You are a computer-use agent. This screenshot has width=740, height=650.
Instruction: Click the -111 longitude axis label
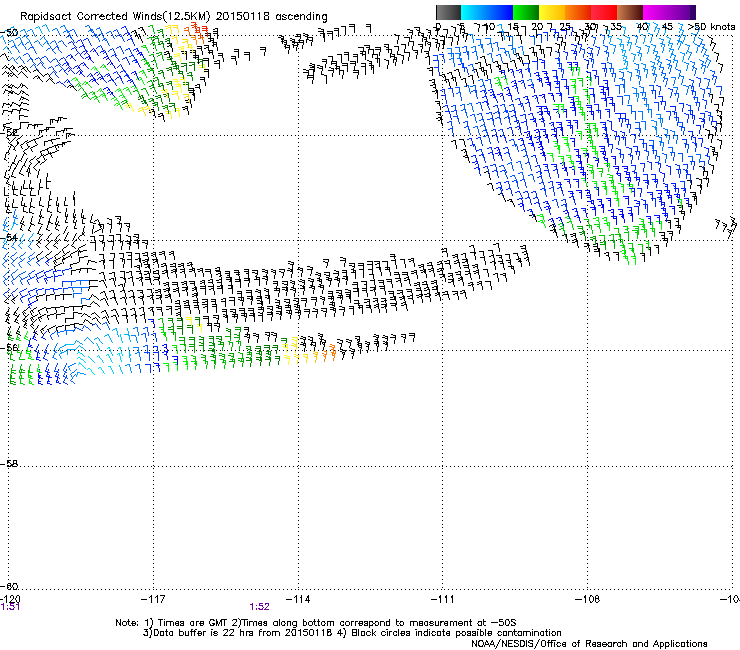tap(443, 599)
